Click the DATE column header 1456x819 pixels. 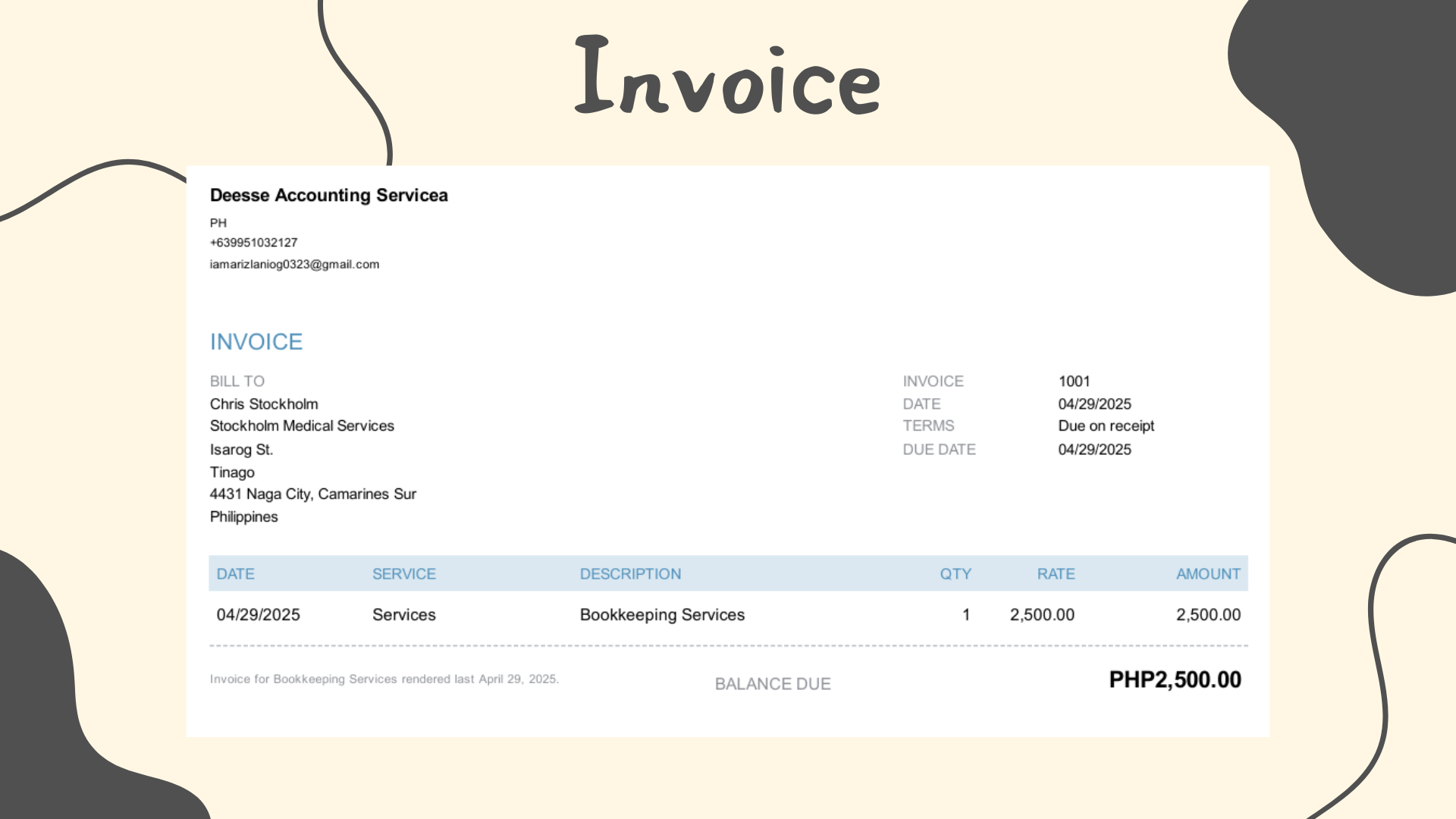(x=235, y=574)
